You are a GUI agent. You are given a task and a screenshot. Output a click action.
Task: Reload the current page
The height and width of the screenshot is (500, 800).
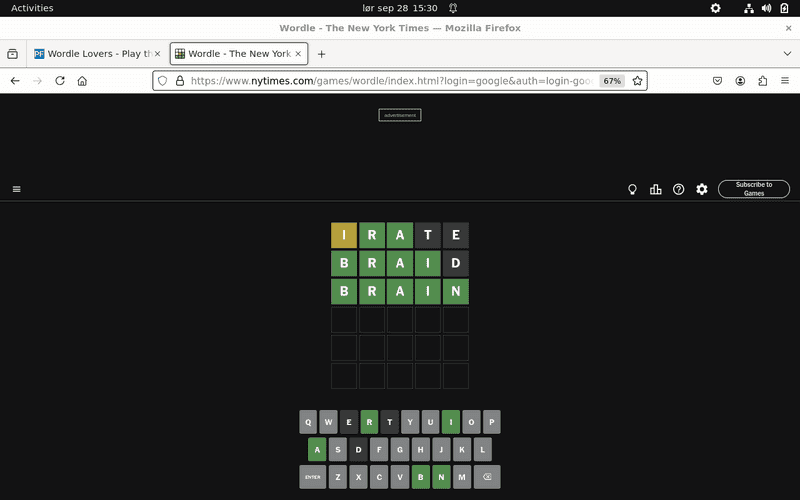[60, 81]
